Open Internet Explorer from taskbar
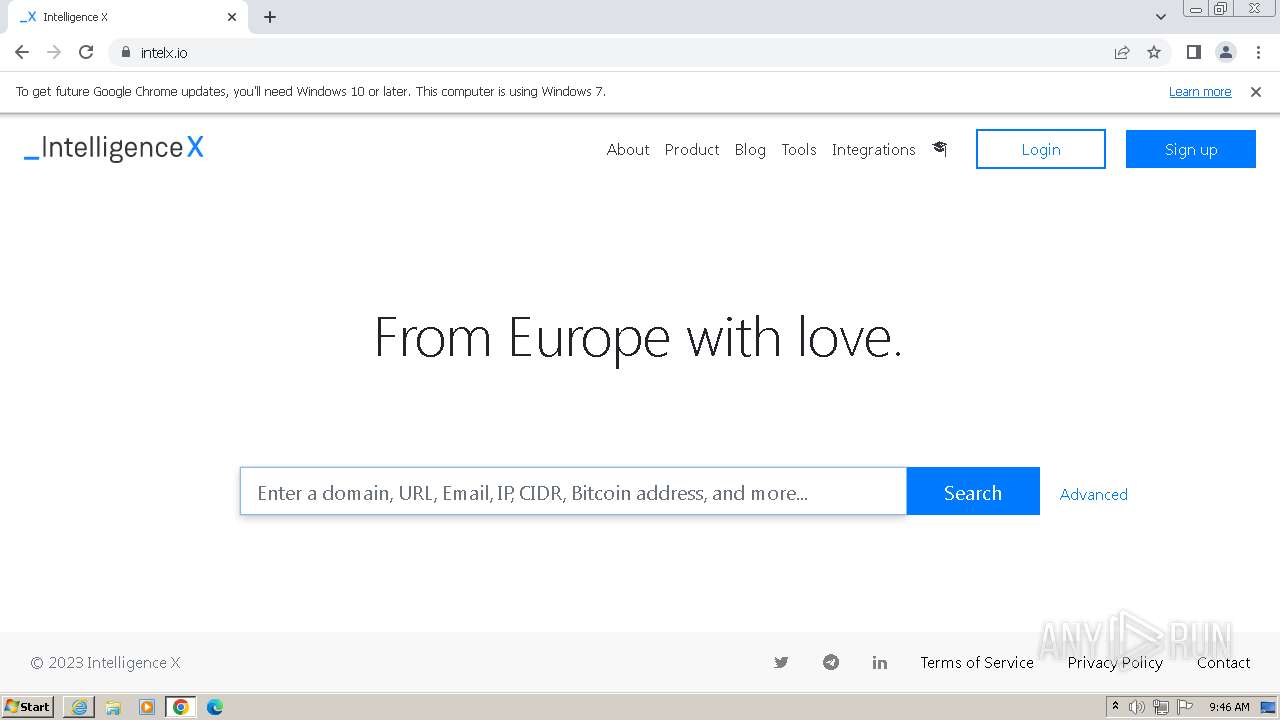Image resolution: width=1280 pixels, height=720 pixels. pyautogui.click(x=79, y=707)
